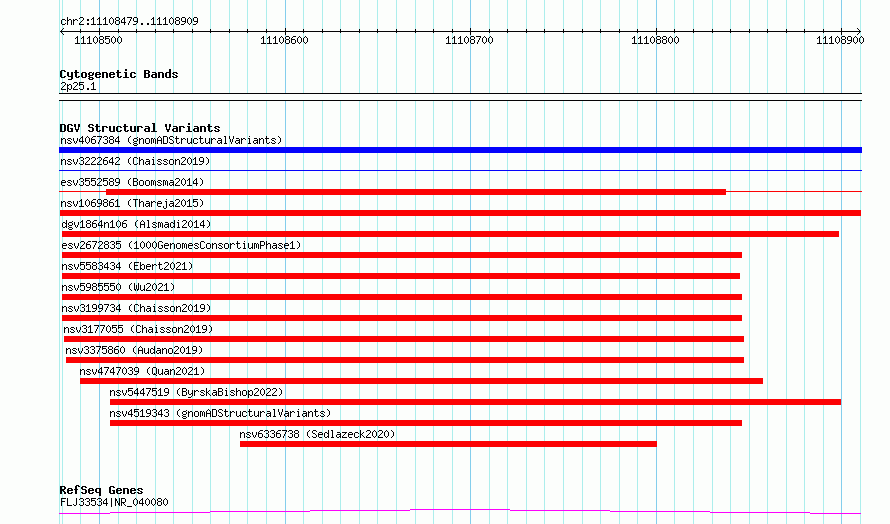Screen dimensions: 890x524
Task: Select the red bar under nsv3177055
Action: point(404,339)
